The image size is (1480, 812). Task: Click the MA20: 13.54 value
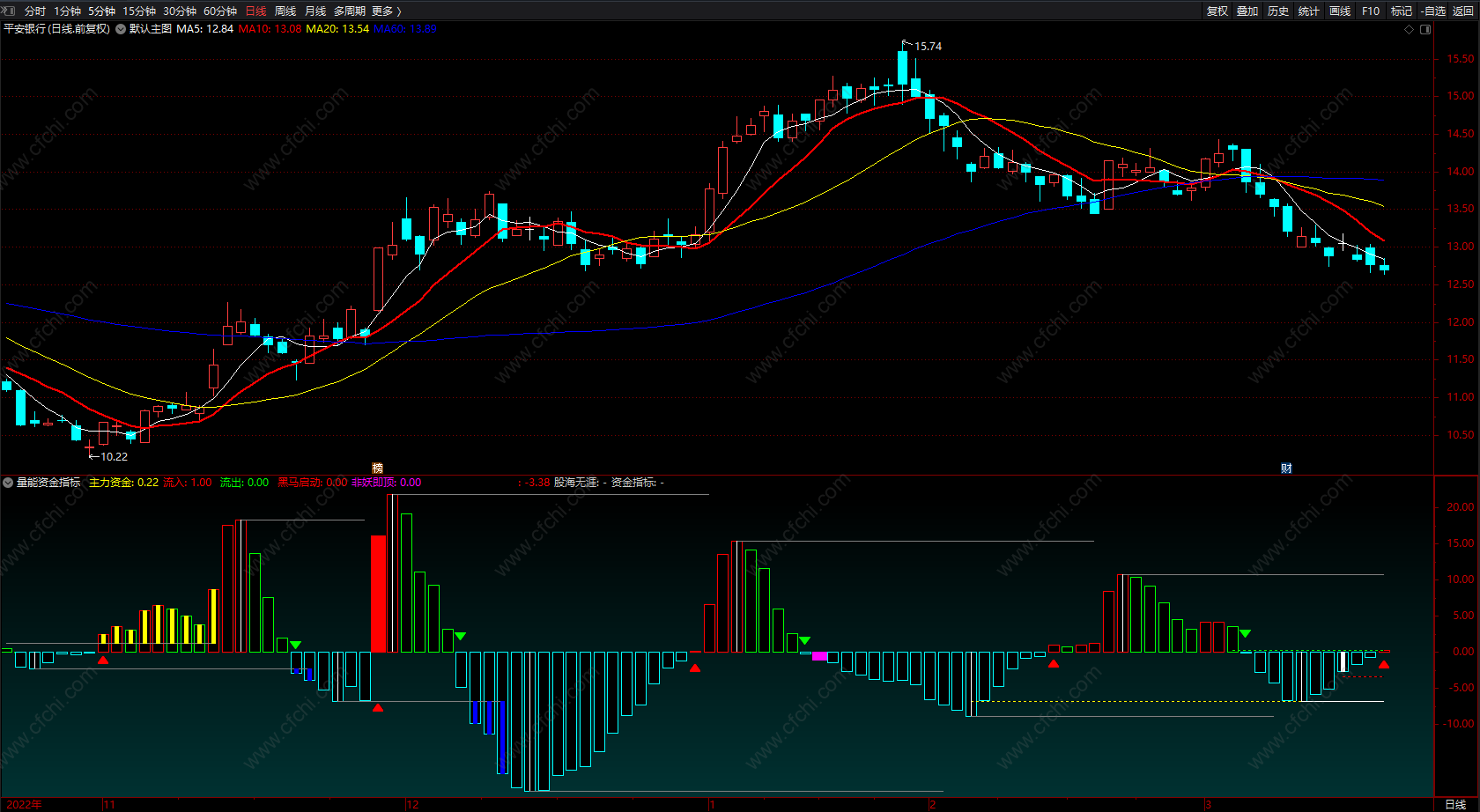coord(337,29)
